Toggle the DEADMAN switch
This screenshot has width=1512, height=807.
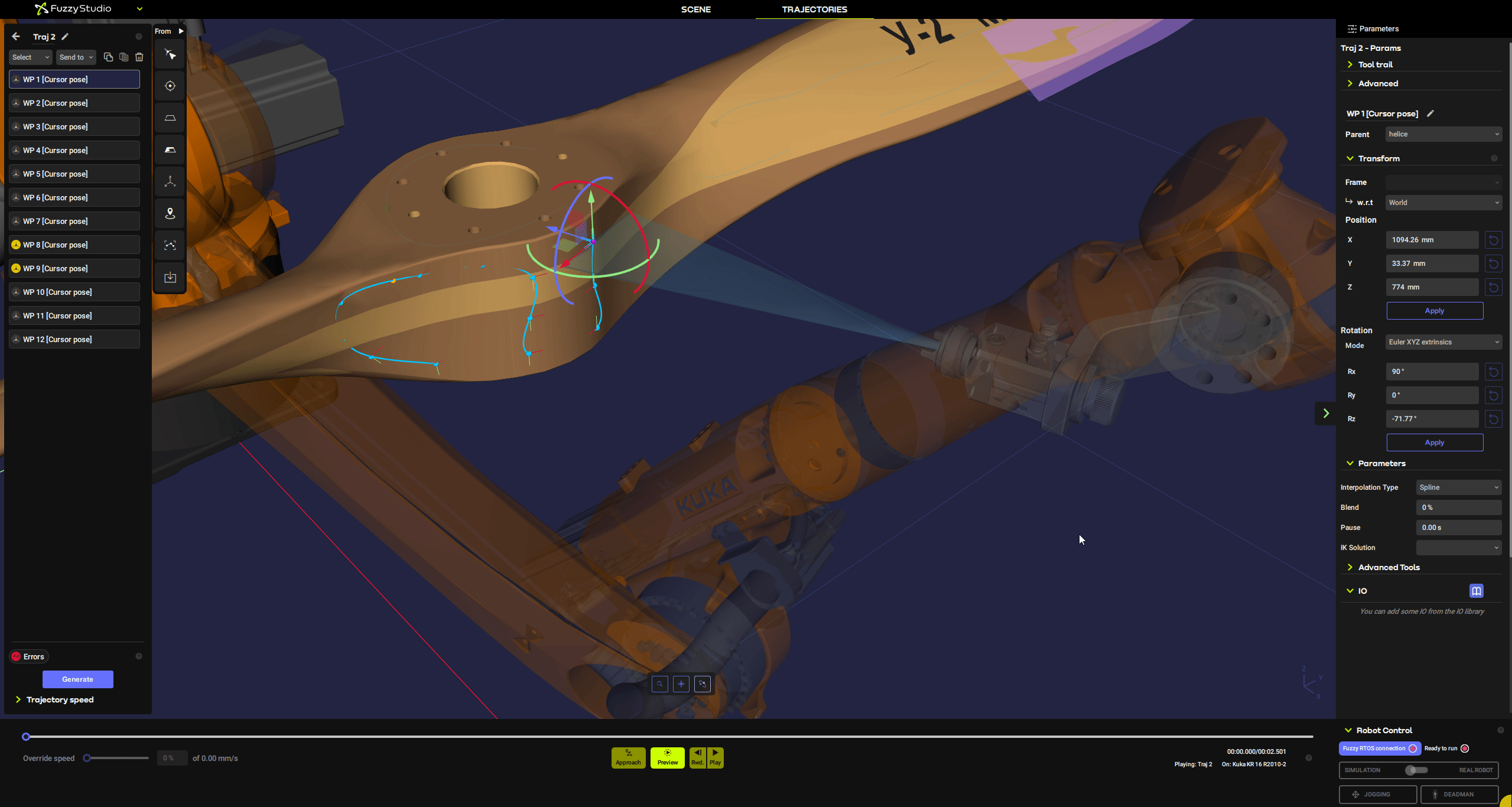pos(1459,795)
